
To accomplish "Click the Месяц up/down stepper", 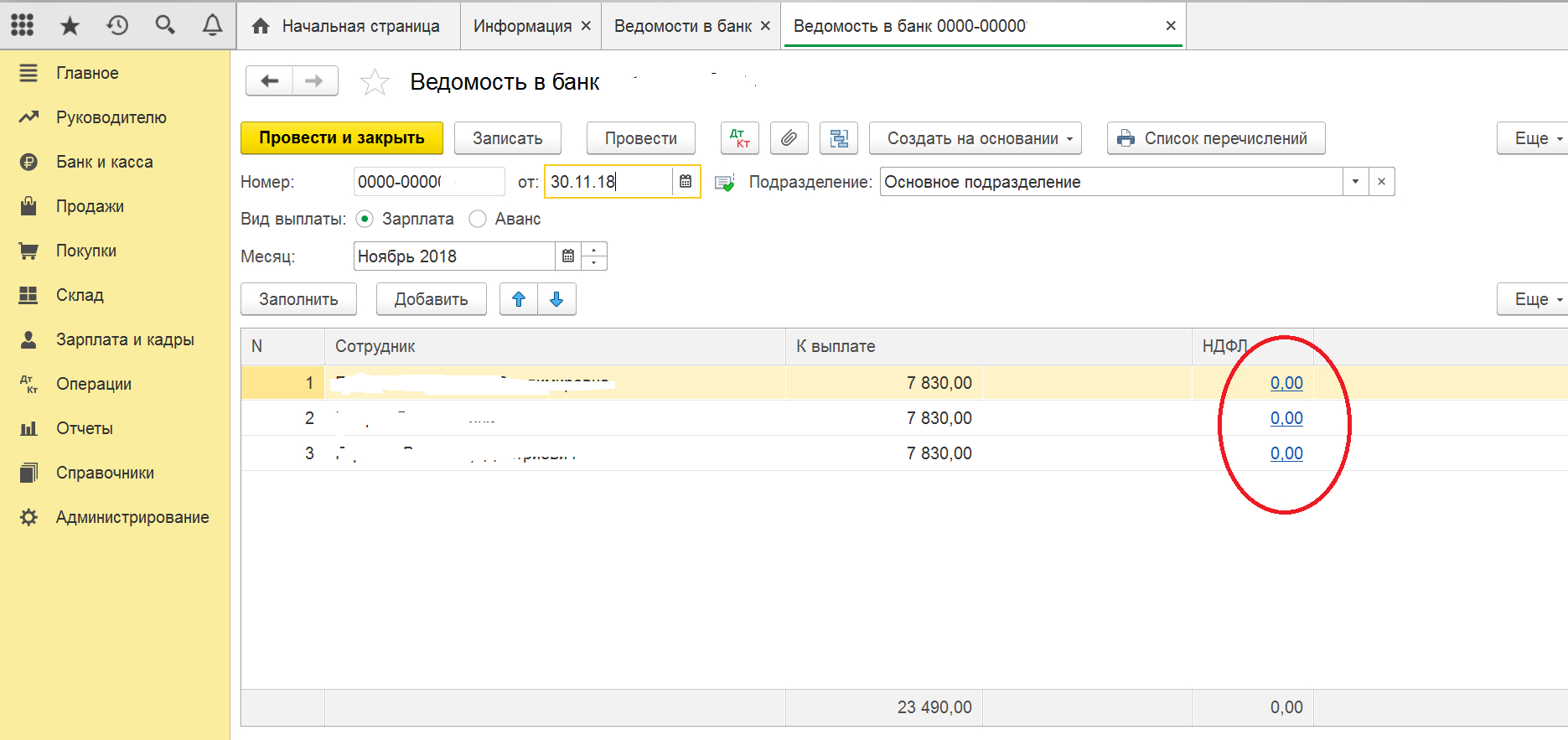I will tap(593, 256).
